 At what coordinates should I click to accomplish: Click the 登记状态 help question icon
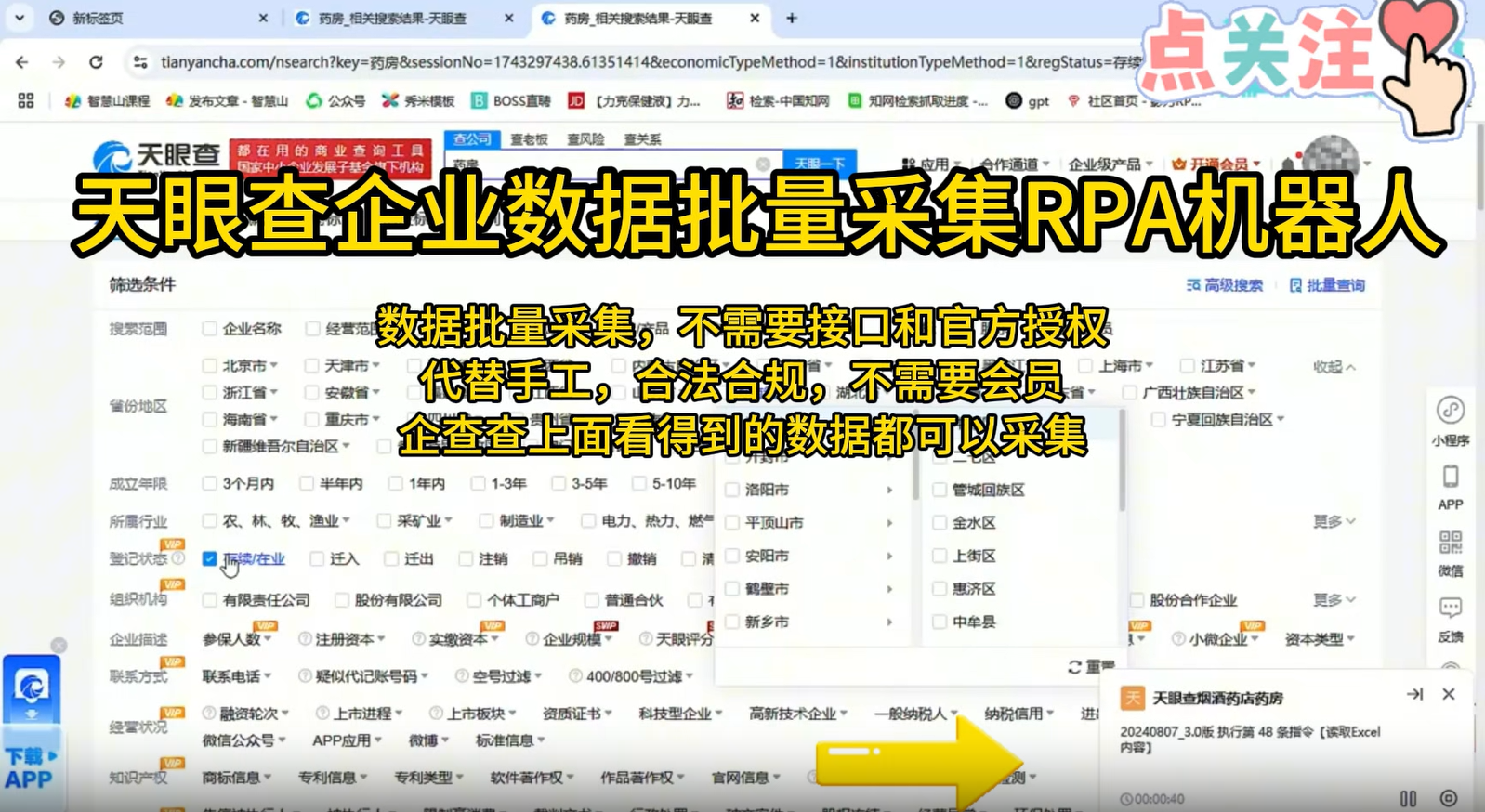click(177, 558)
